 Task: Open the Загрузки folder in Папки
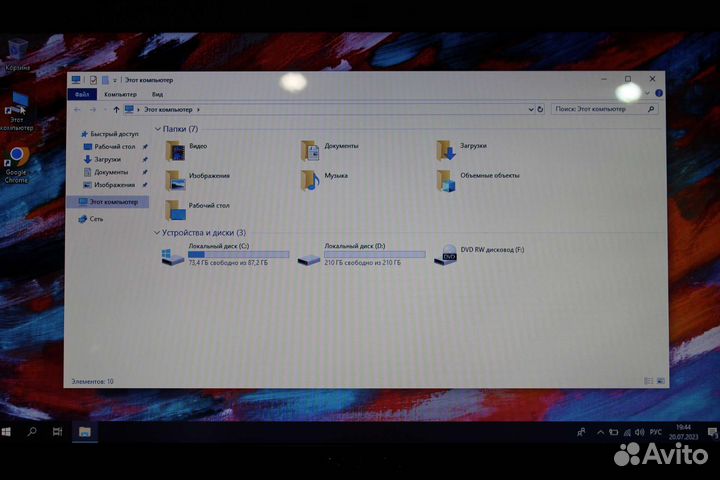pos(461,150)
